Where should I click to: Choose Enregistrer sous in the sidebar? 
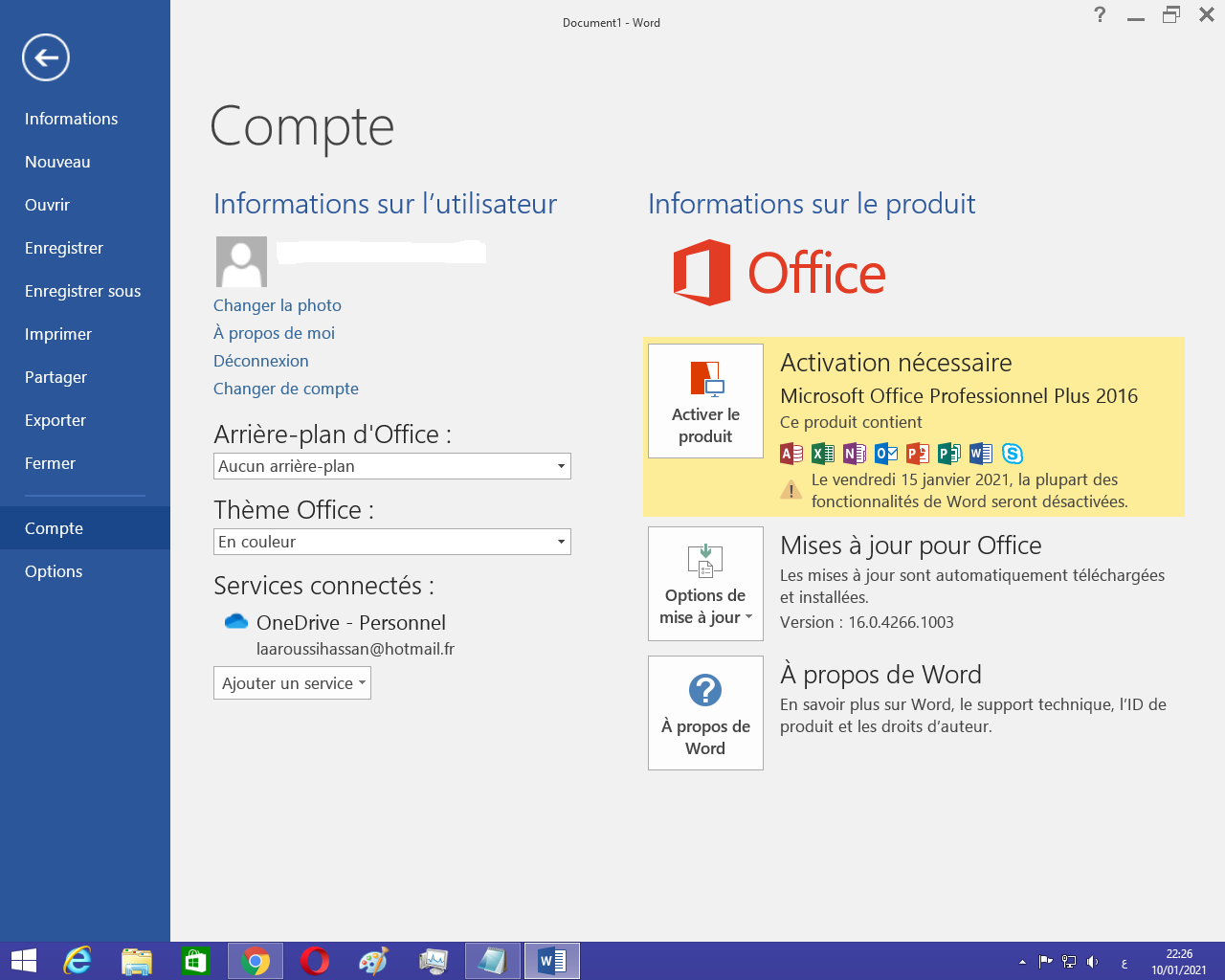point(85,291)
